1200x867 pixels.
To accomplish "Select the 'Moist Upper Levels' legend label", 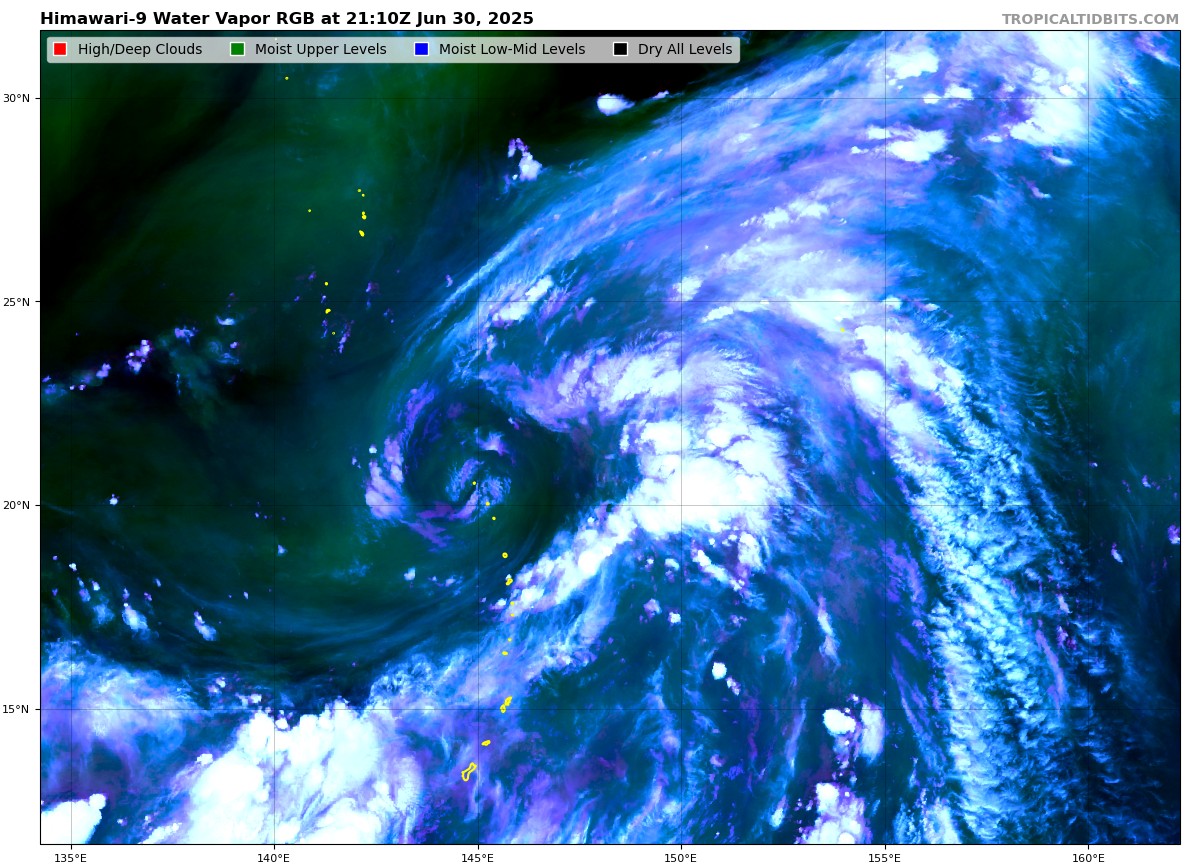I will [x=320, y=50].
